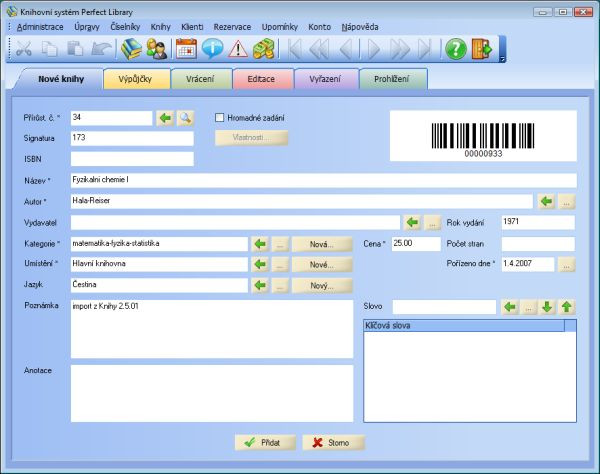Screen dimensions: 600x474
Task: Move keyword up with green up arrow
Action: tap(567, 306)
